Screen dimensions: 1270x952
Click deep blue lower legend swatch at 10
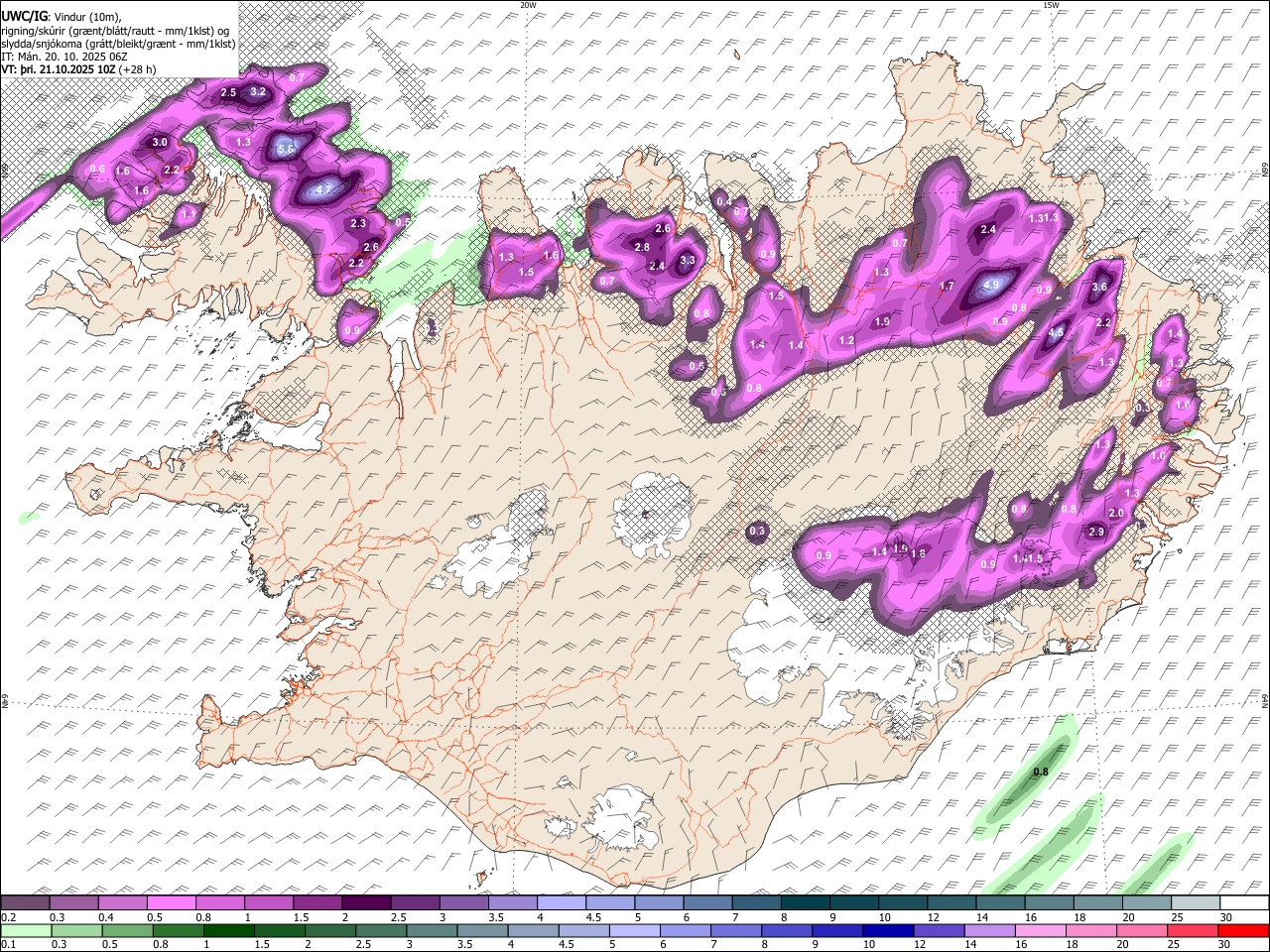tap(888, 930)
